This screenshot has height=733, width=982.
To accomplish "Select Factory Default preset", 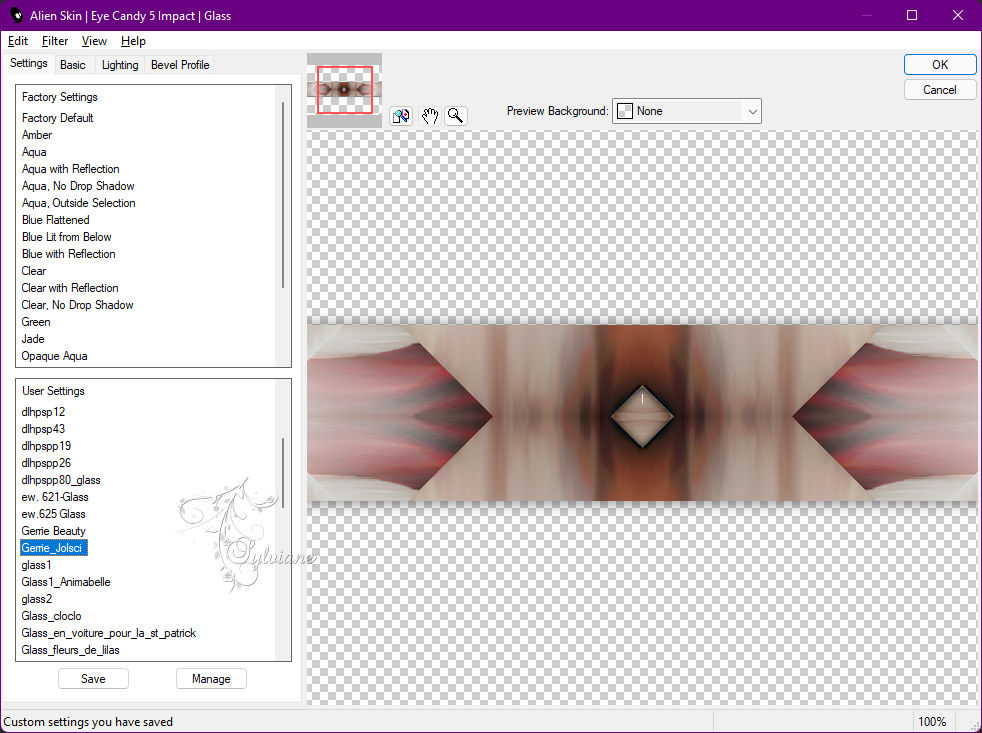I will pos(57,118).
